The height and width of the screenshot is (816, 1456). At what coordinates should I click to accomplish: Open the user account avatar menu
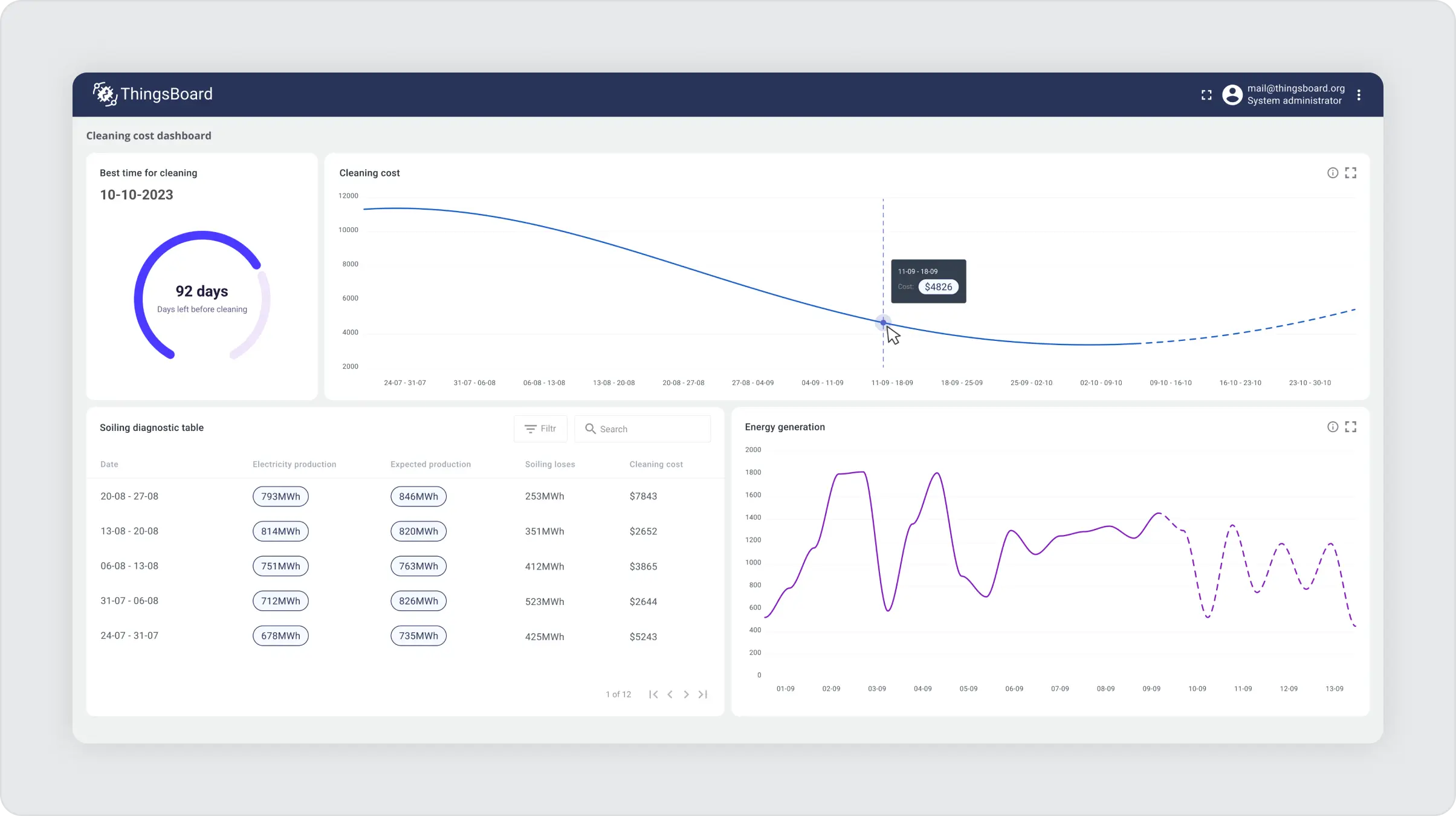pyautogui.click(x=1232, y=95)
